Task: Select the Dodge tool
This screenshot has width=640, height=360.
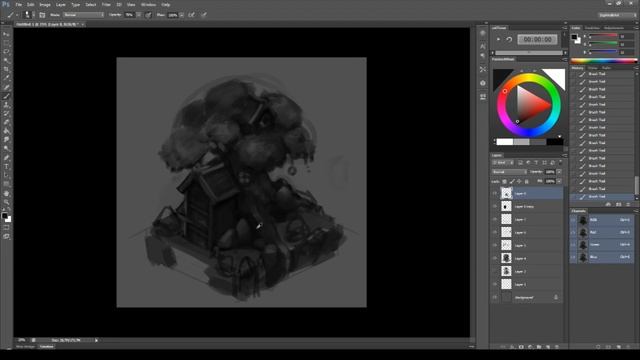Action: click(x=6, y=149)
